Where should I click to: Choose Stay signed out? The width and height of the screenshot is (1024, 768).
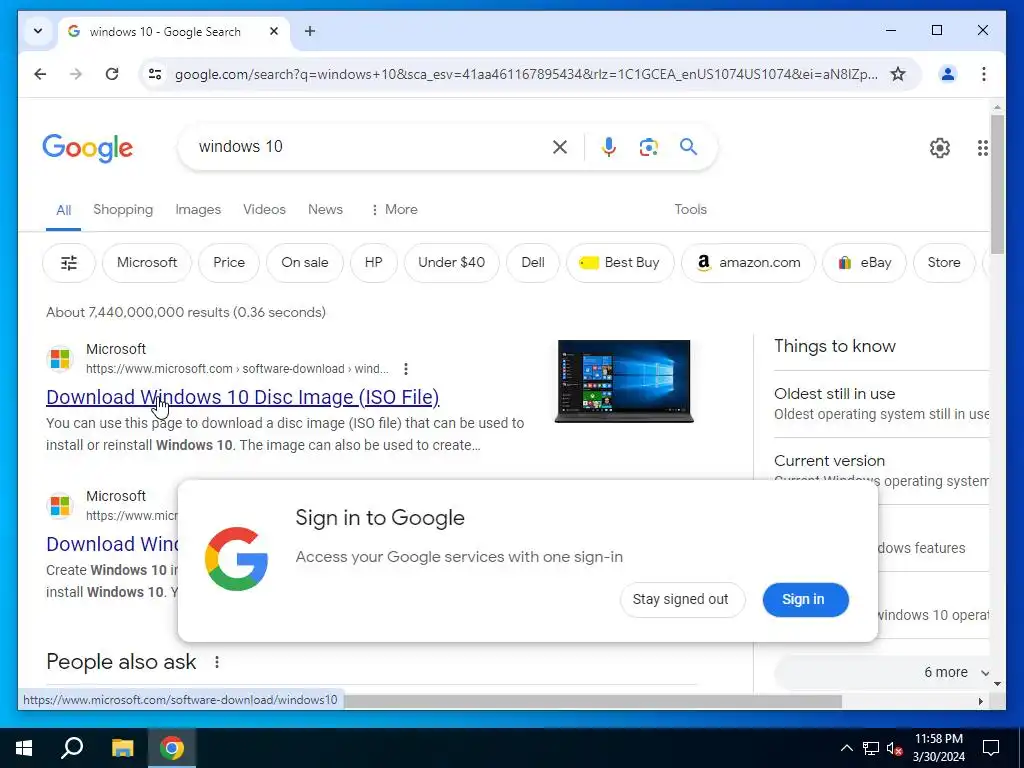pyautogui.click(x=682, y=600)
